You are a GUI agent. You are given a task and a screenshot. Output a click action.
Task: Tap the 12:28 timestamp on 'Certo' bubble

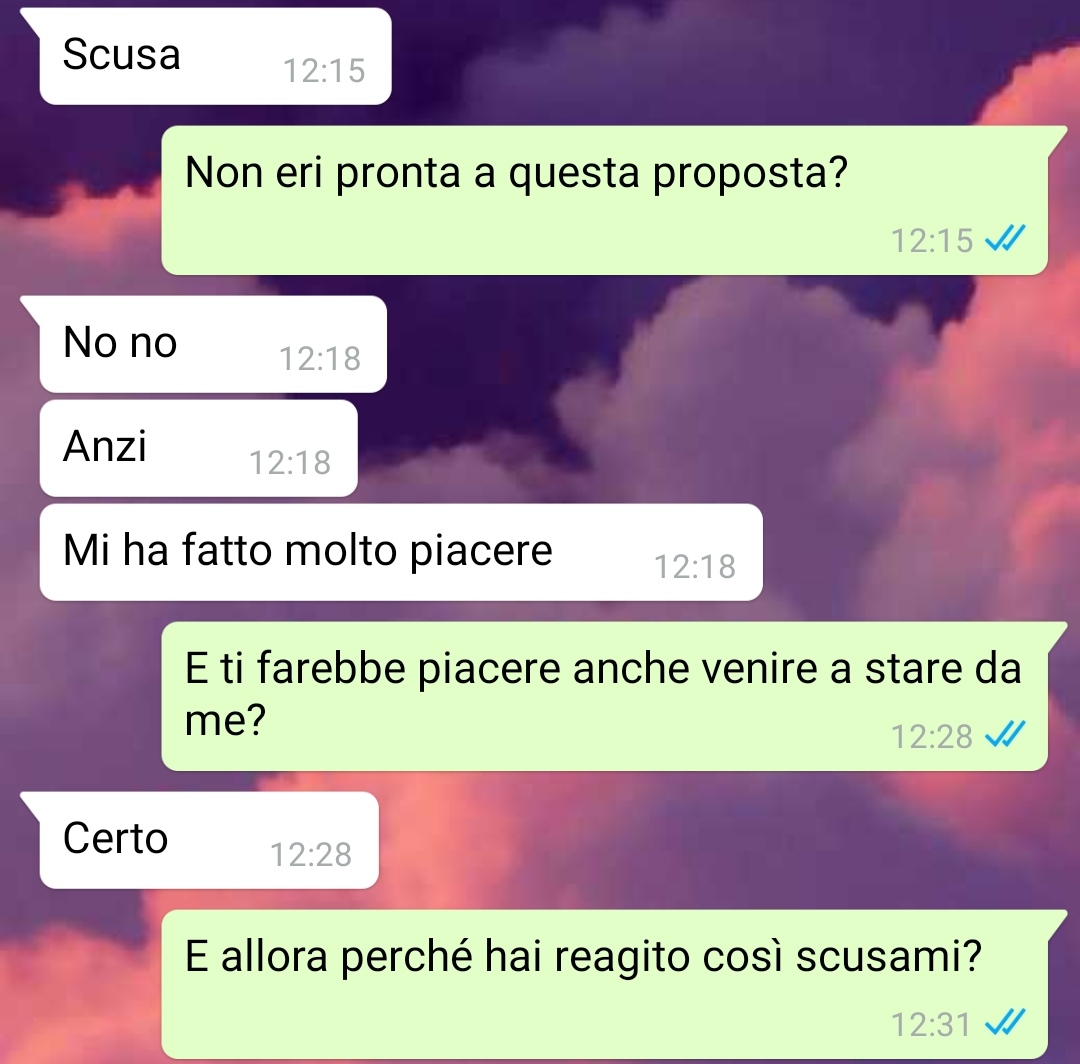[x=311, y=855]
